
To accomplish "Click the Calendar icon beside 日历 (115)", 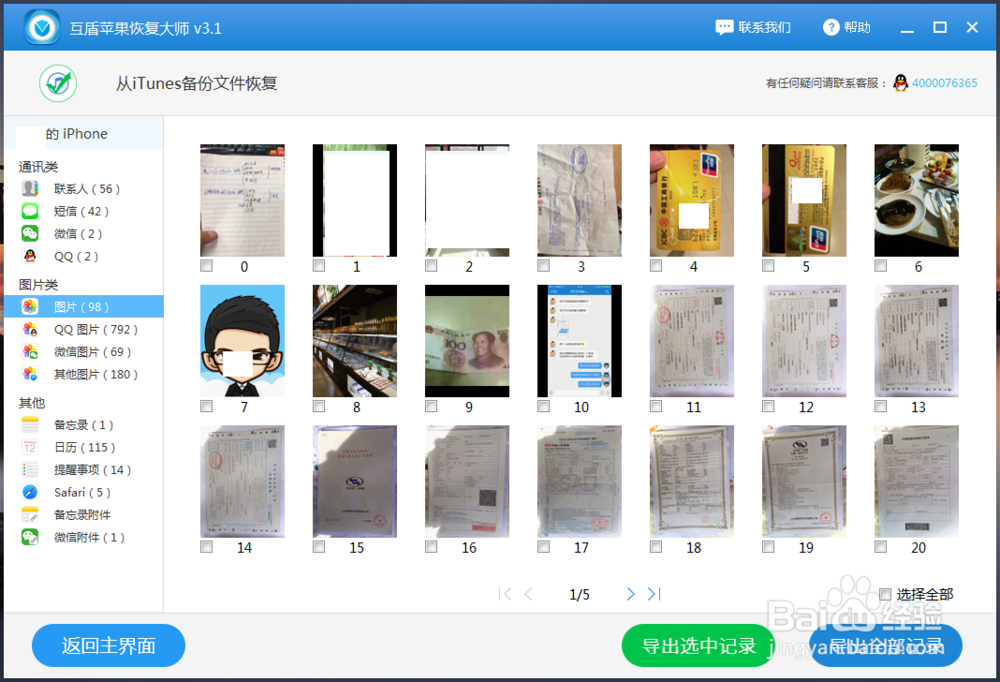I will click(x=30, y=447).
